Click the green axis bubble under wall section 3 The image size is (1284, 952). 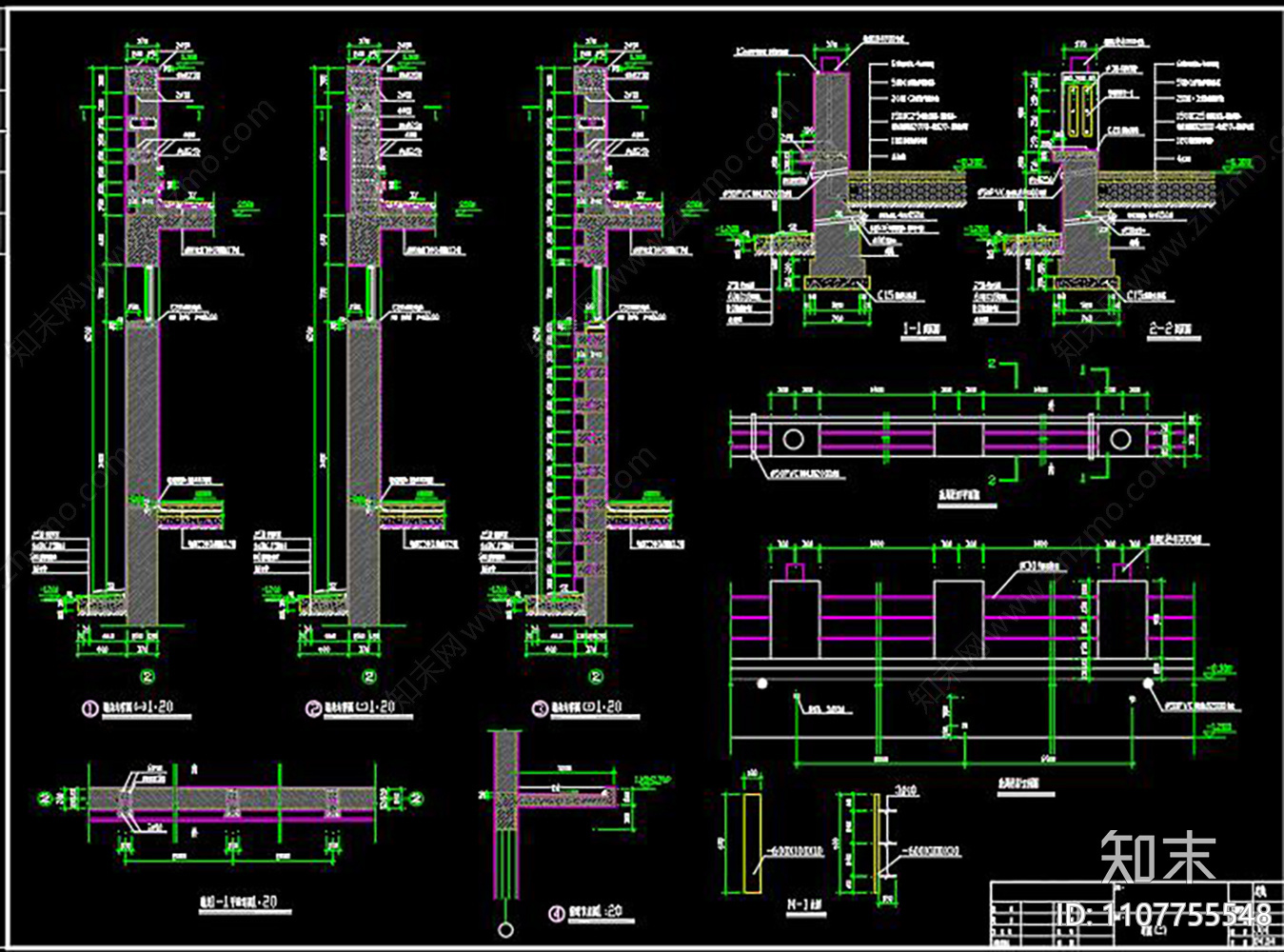point(596,678)
